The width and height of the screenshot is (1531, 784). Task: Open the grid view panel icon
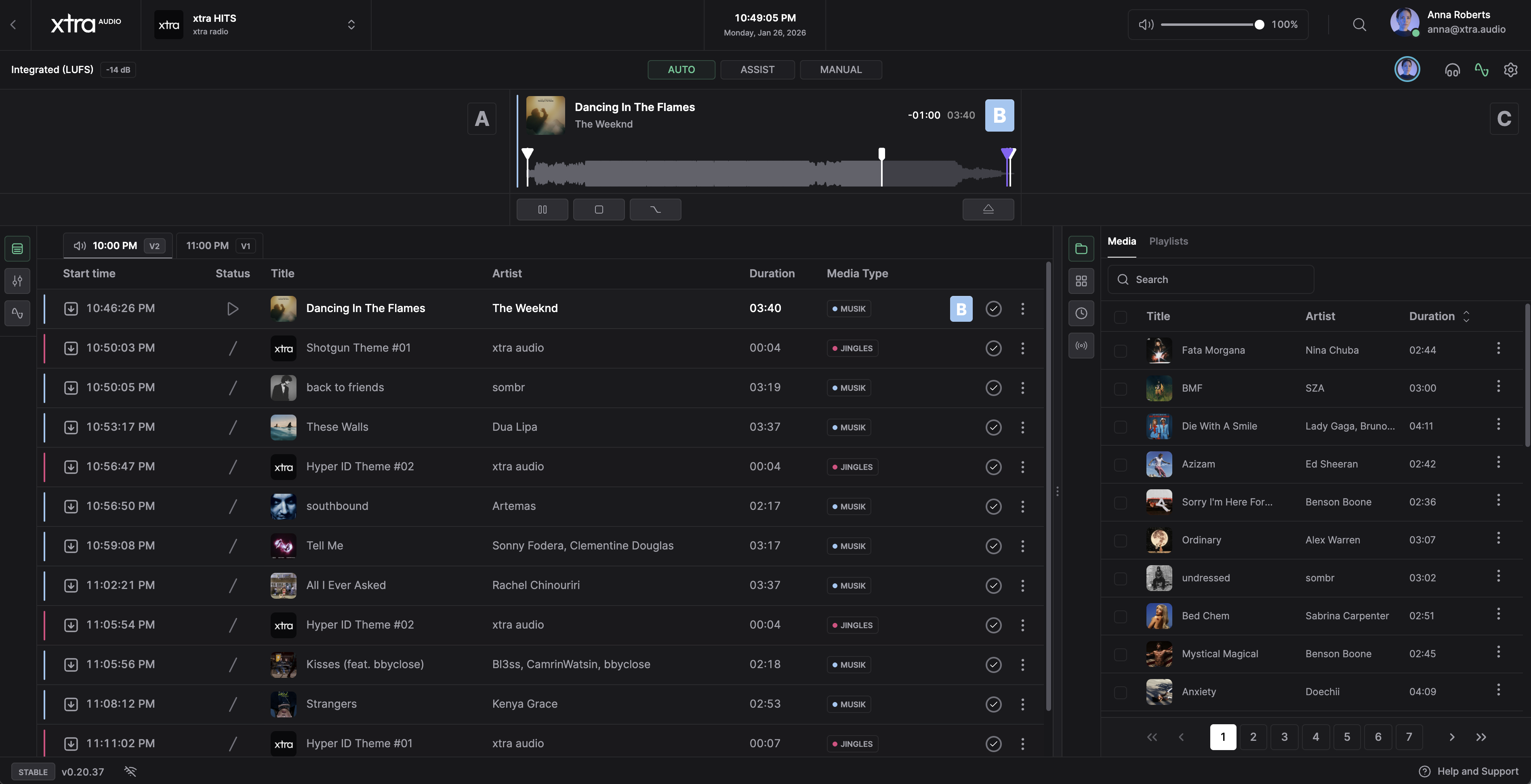pos(1081,281)
